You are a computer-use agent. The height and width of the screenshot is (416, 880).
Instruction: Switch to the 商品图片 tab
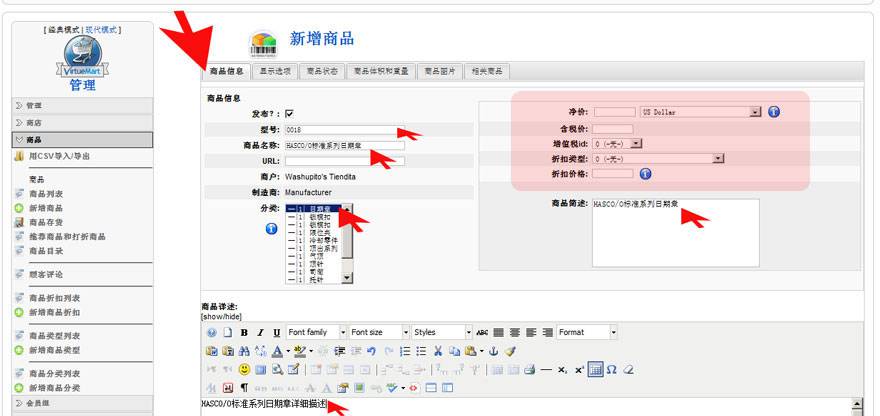(439, 72)
